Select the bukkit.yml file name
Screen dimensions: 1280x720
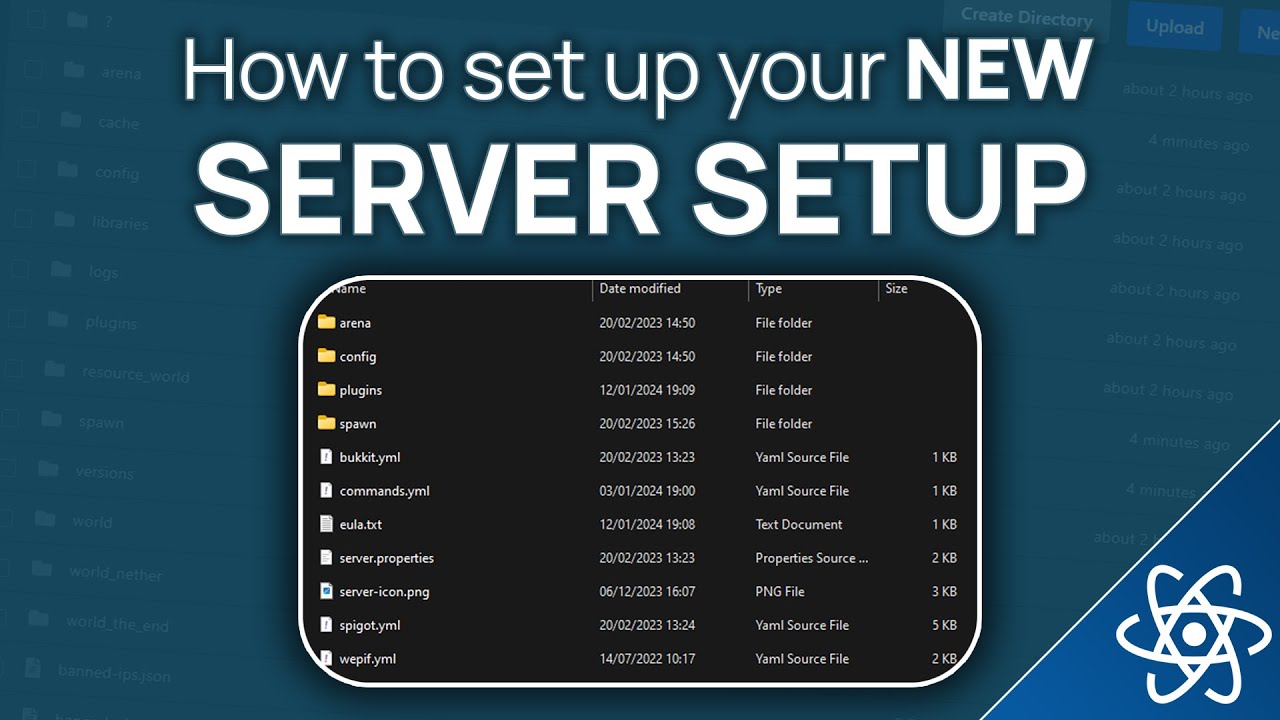[x=370, y=457]
